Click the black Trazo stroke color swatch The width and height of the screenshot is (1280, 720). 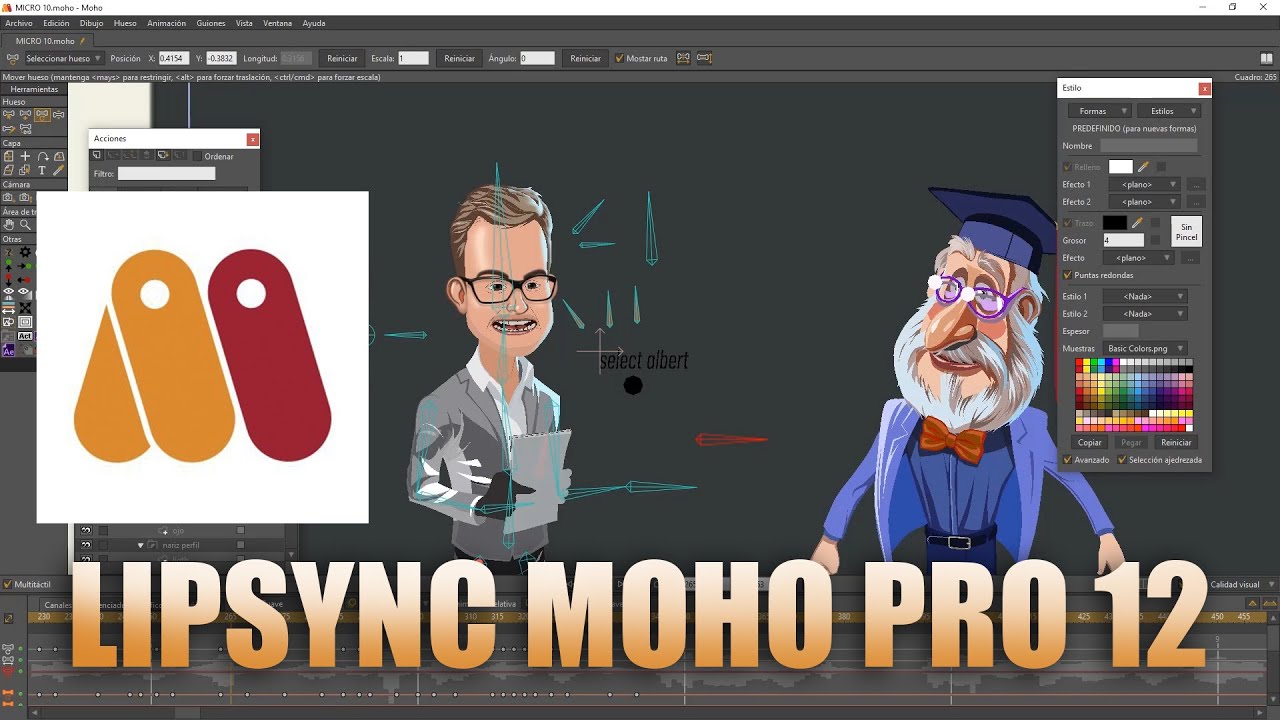pos(1115,223)
